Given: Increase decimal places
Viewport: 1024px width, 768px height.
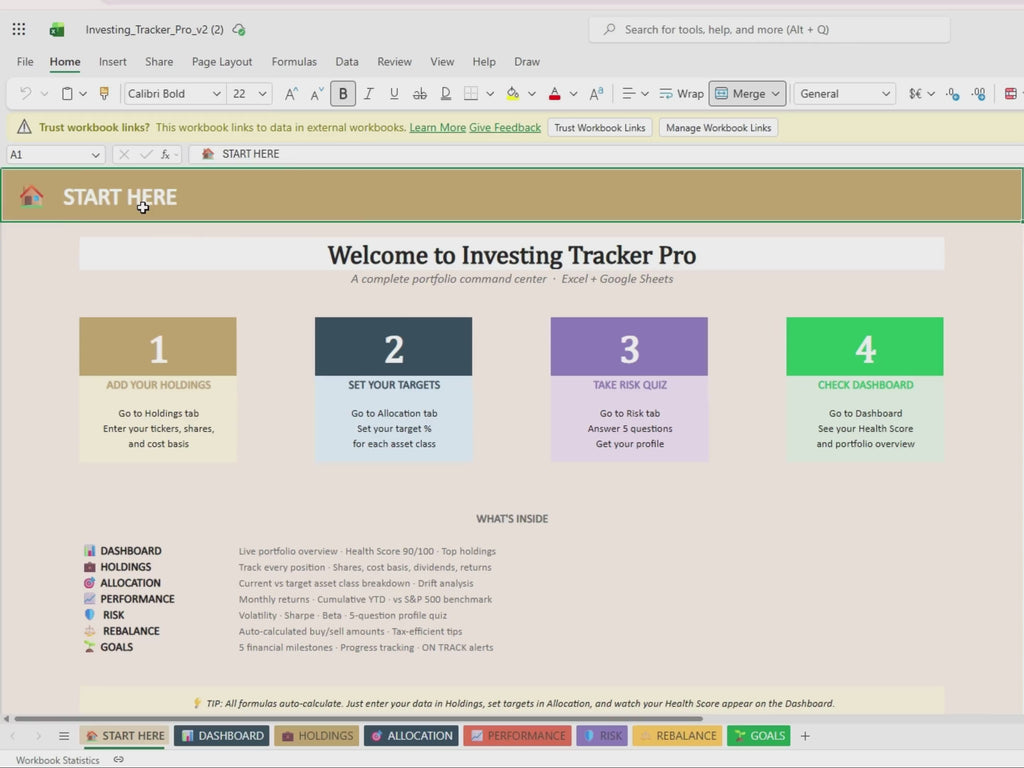Looking at the screenshot, I should 978,93.
